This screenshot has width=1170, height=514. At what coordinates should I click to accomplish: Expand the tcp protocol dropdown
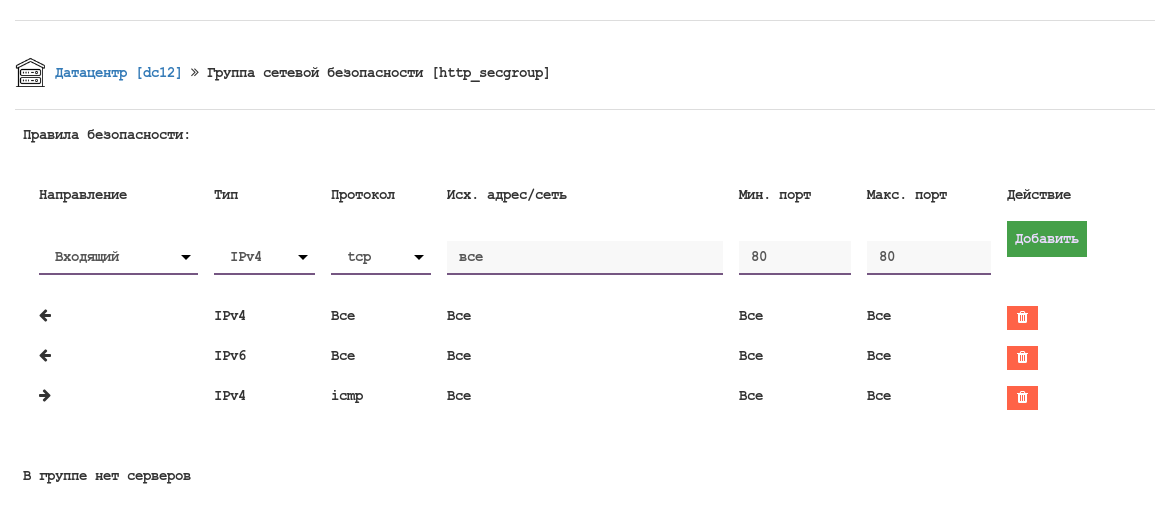tap(380, 257)
